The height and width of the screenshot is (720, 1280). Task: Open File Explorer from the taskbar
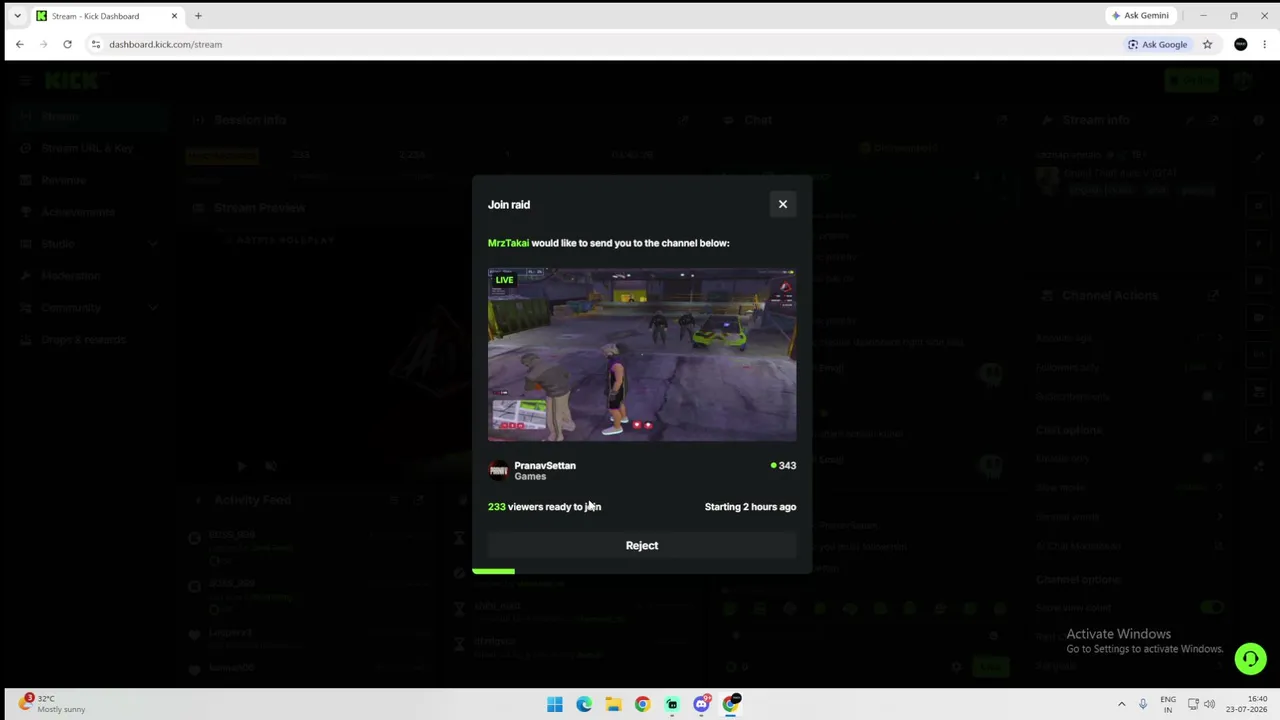click(x=613, y=704)
